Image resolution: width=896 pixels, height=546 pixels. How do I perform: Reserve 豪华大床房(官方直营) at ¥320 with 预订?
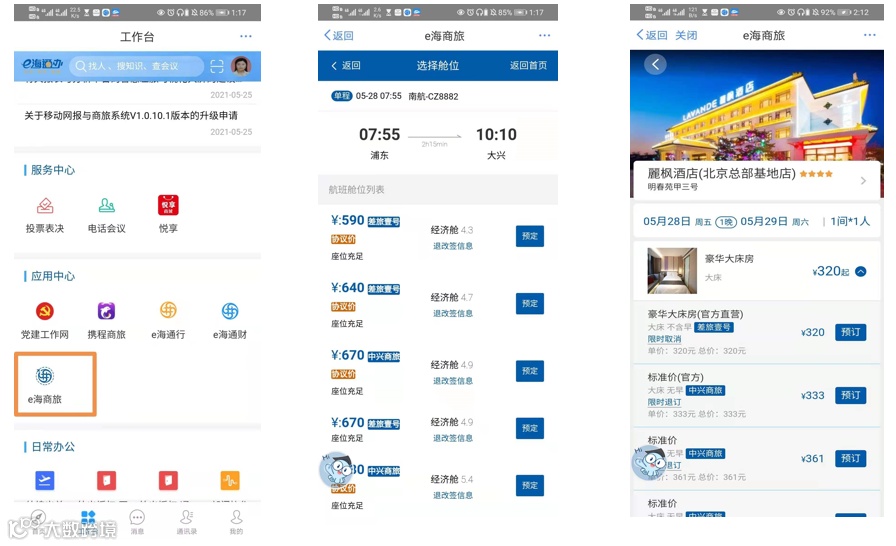click(850, 332)
